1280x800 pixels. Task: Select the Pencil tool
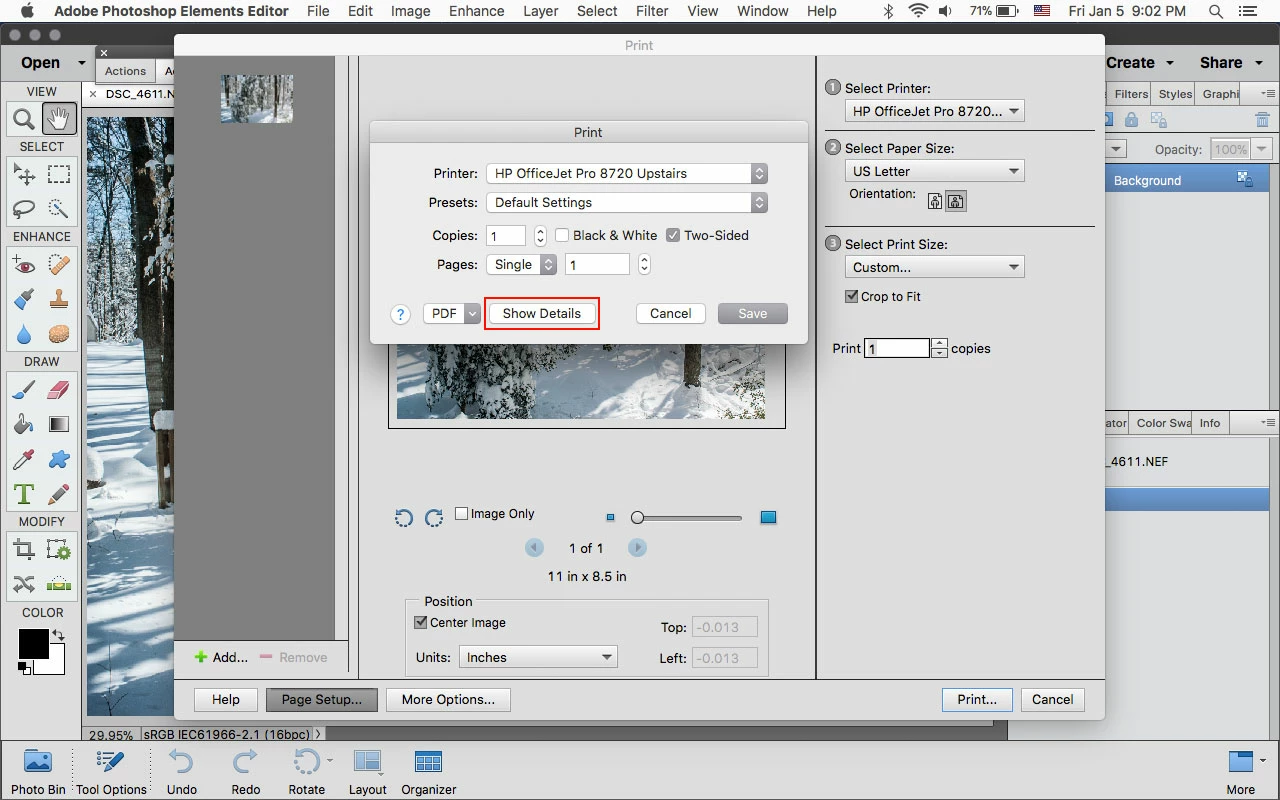pyautogui.click(x=59, y=494)
